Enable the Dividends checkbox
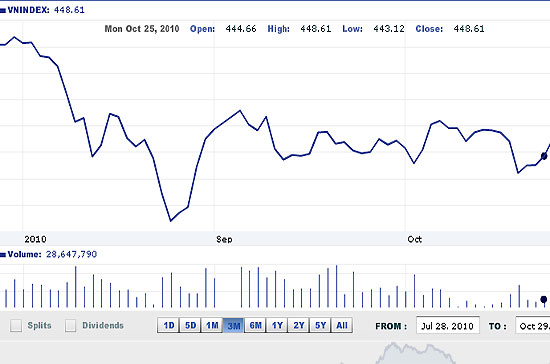Screen dimensions: 550x364 (x=71, y=325)
